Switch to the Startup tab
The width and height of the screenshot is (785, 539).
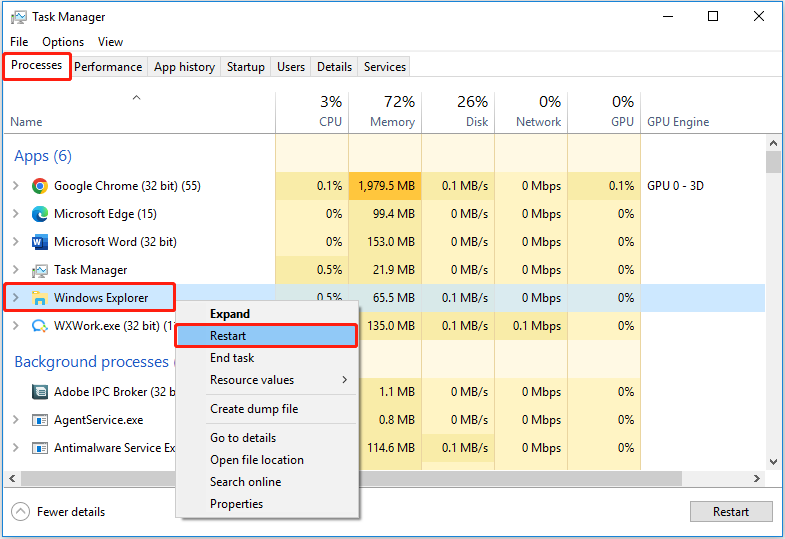point(245,67)
